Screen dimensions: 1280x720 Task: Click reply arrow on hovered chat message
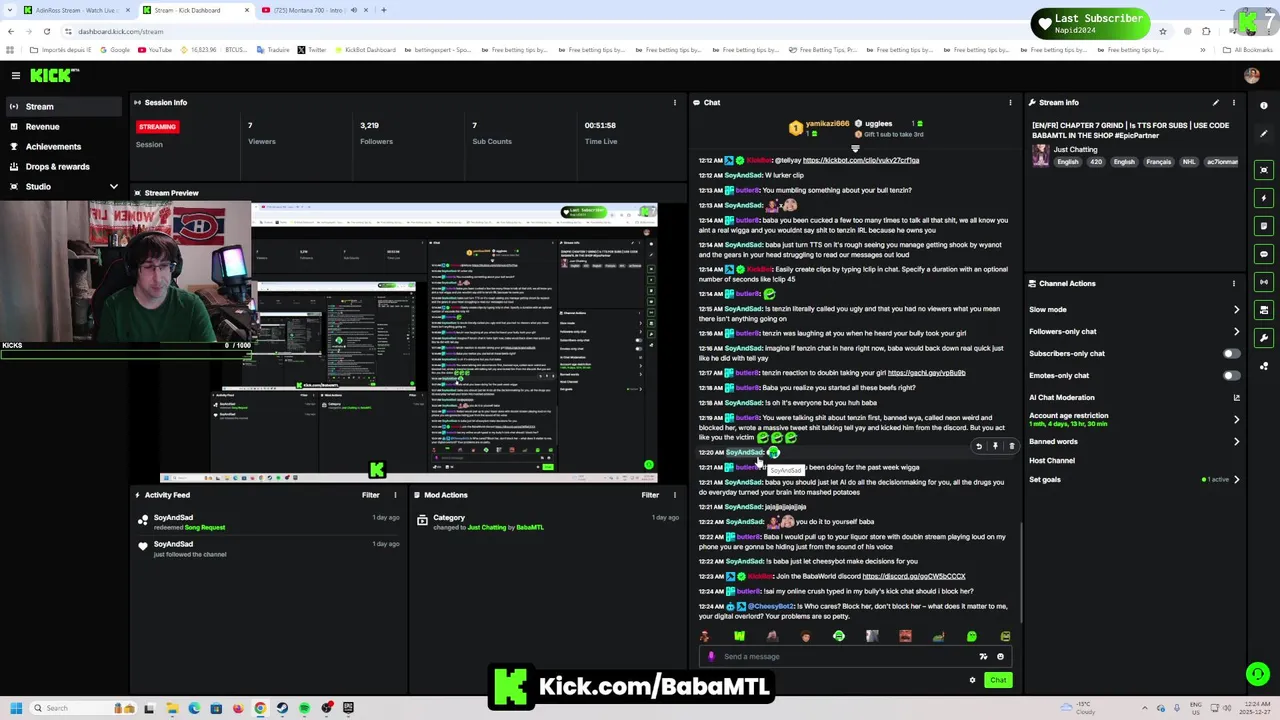[979, 446]
